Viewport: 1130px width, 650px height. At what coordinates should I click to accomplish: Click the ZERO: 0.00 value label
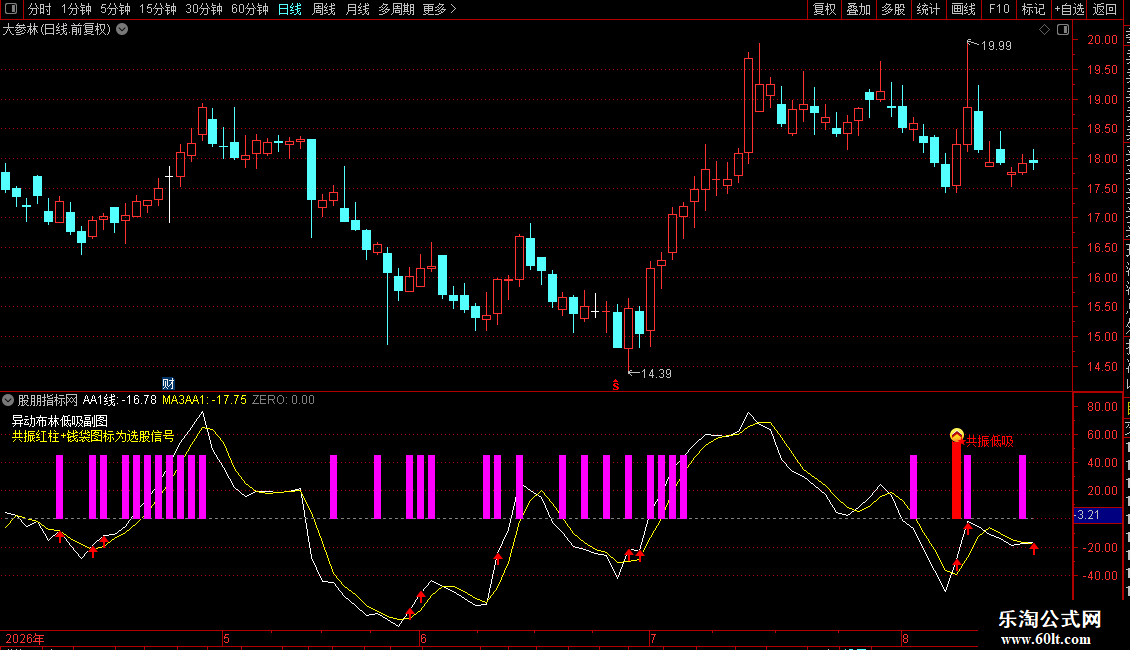click(x=283, y=400)
